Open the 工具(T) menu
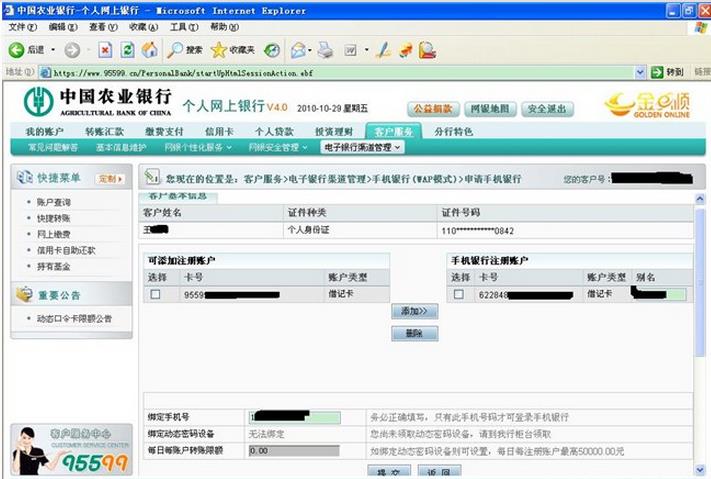The image size is (711, 479). click(x=184, y=27)
